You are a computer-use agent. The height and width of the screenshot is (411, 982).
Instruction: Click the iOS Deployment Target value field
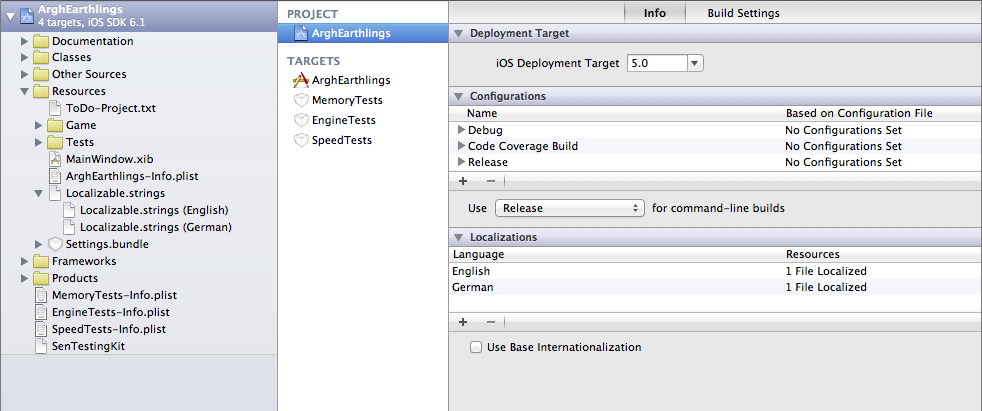pyautogui.click(x=658, y=63)
